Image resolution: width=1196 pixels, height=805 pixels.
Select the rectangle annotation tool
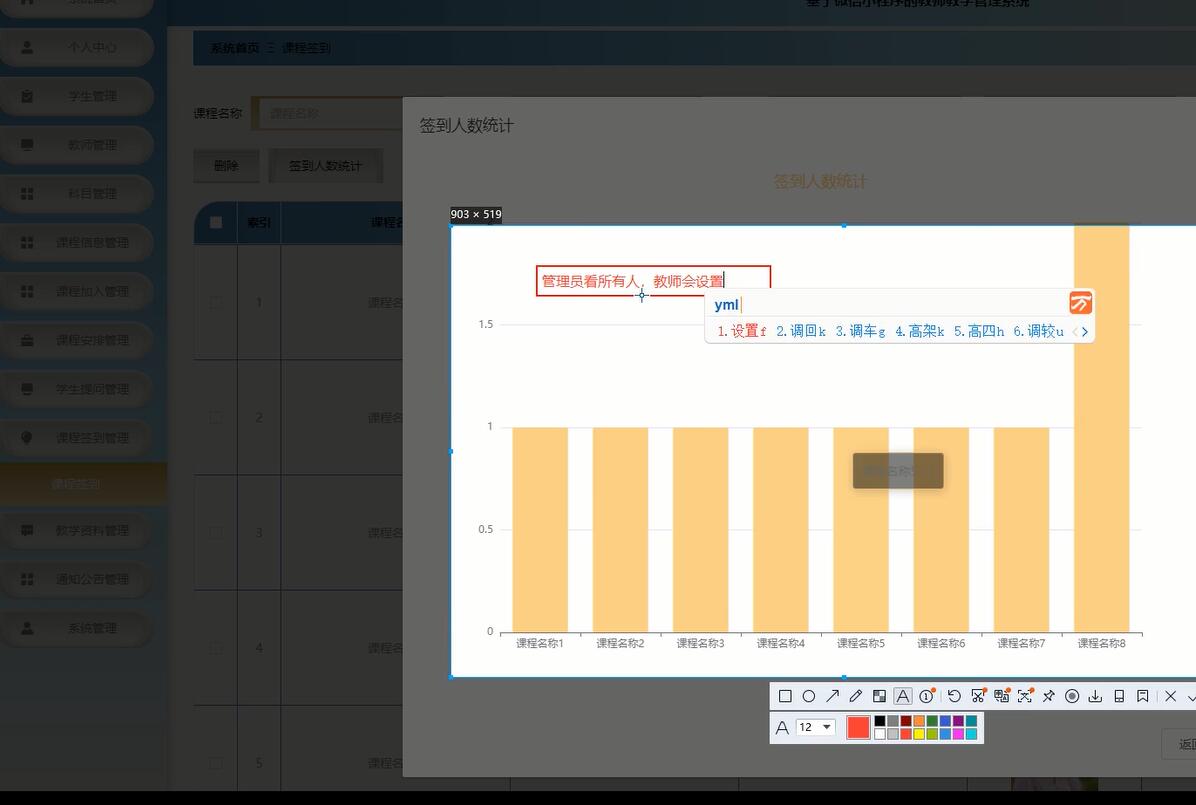(785, 696)
